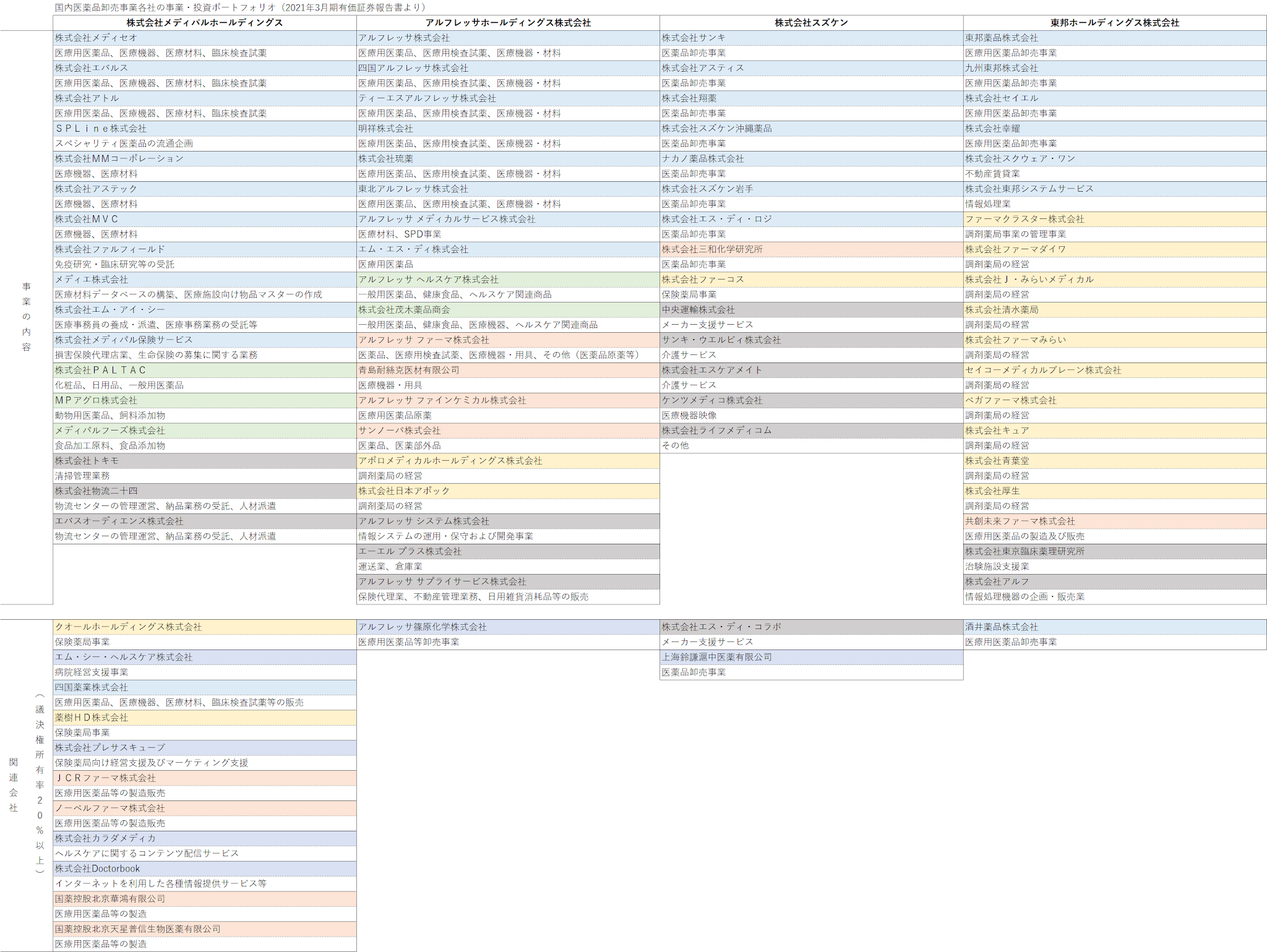The width and height of the screenshot is (1267, 952).
Task: Click cell 株式会社スクウェア・ワン
Action: tap(1115, 159)
